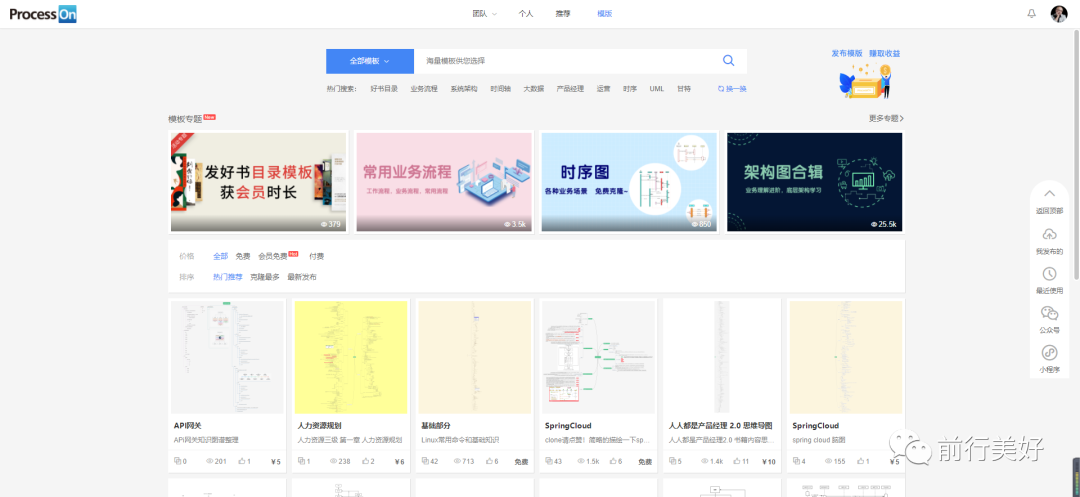Viewport: 1080px width, 497px height.
Task: Click title 人人都是产品经理 2.0 思维导图
Action: pyautogui.click(x=720, y=425)
